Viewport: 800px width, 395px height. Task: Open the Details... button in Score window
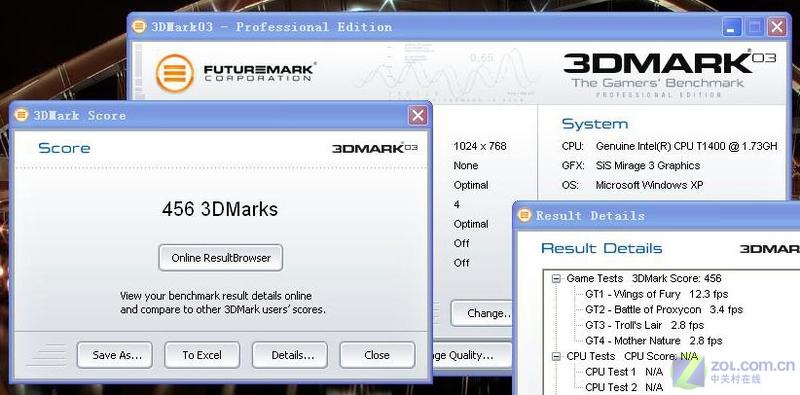tap(290, 355)
